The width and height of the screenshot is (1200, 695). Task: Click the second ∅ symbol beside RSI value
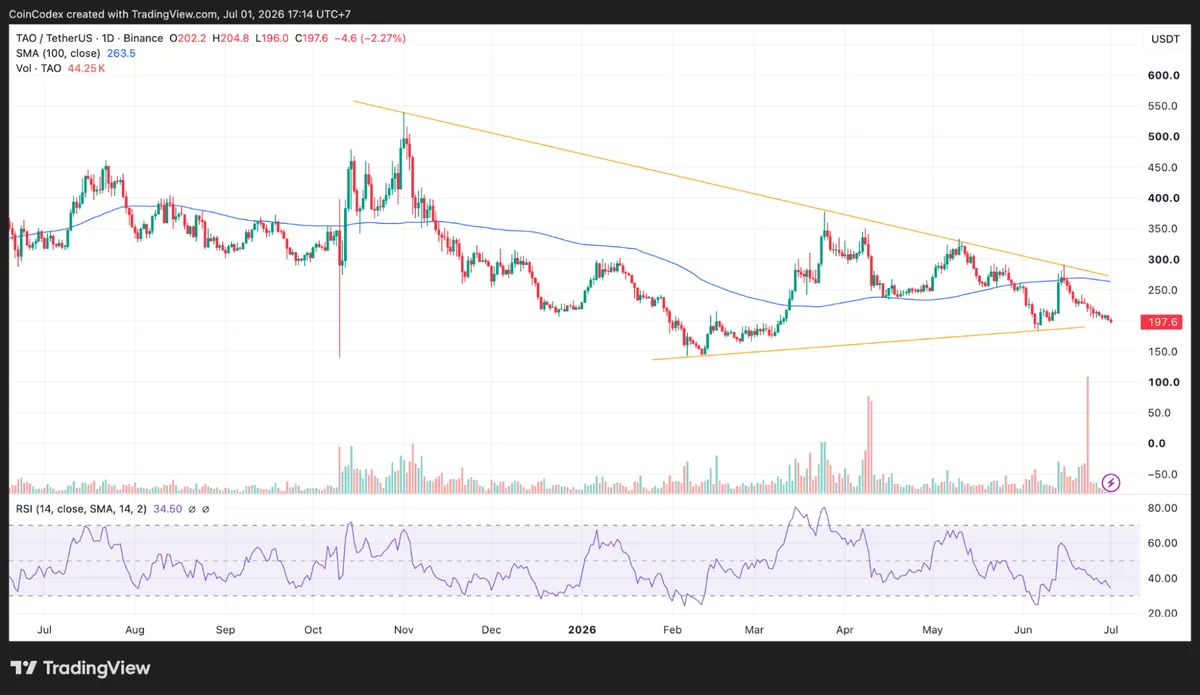206,509
